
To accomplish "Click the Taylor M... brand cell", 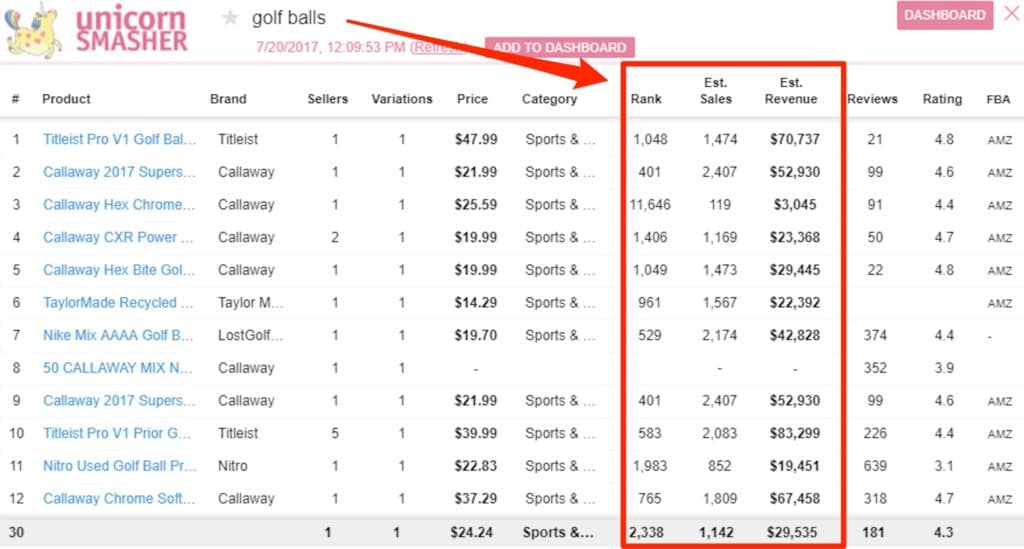I will point(251,302).
